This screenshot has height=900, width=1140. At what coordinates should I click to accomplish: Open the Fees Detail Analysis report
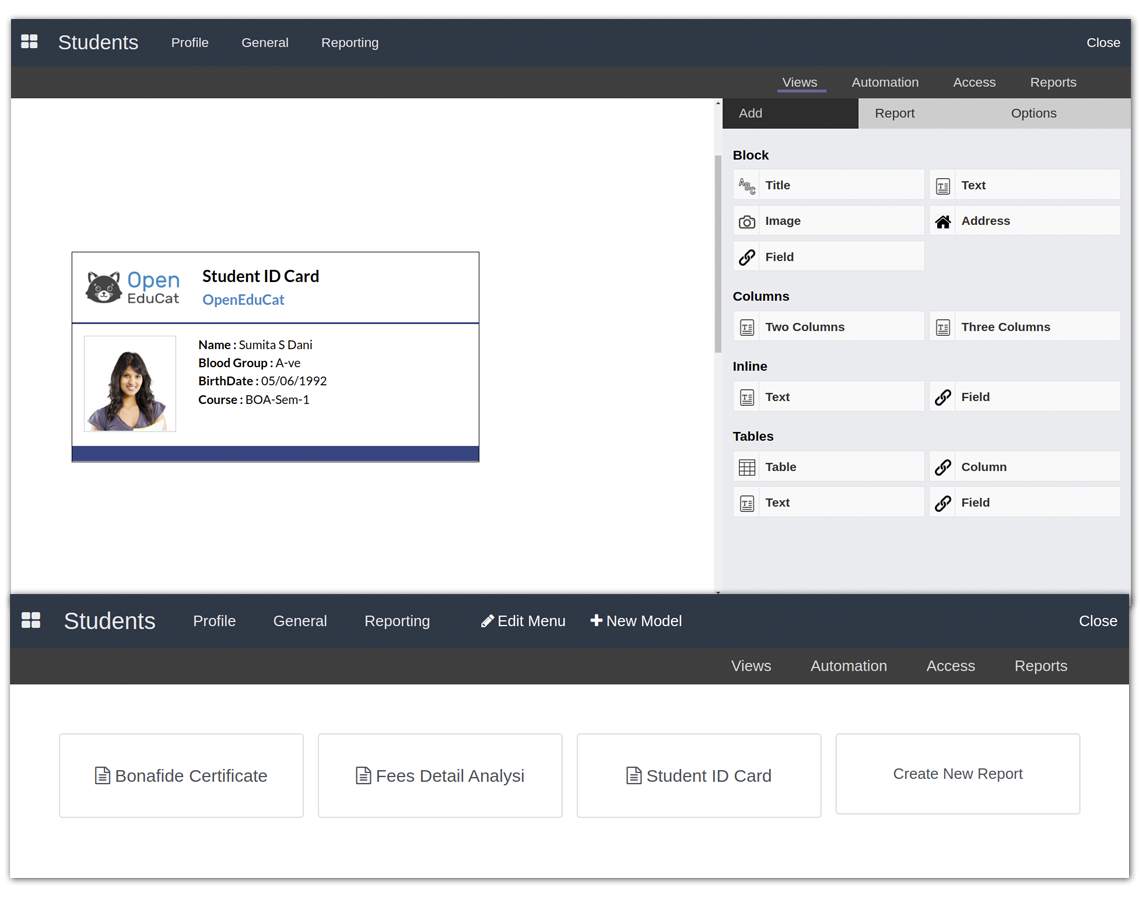pos(440,776)
